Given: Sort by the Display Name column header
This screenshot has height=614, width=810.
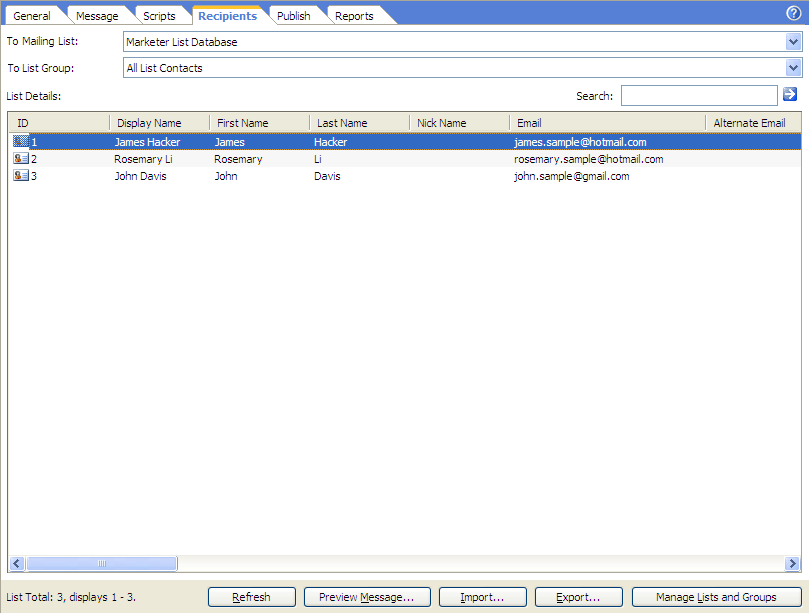Looking at the screenshot, I should coord(159,123).
